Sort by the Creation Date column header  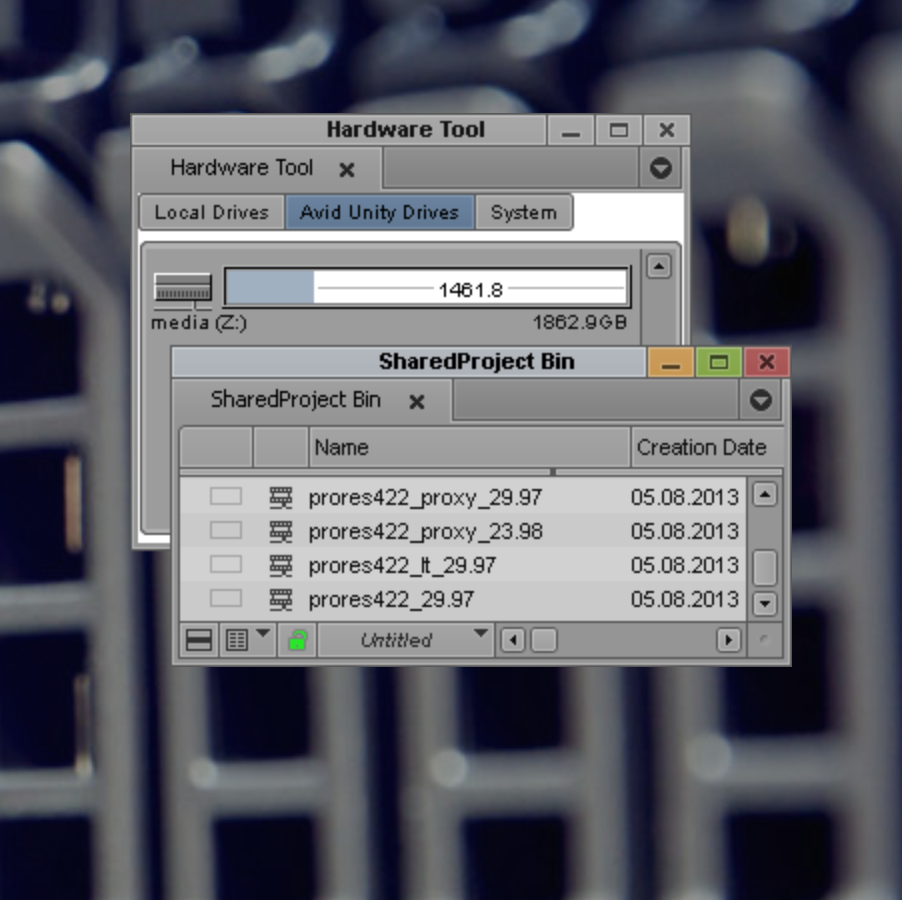point(703,447)
